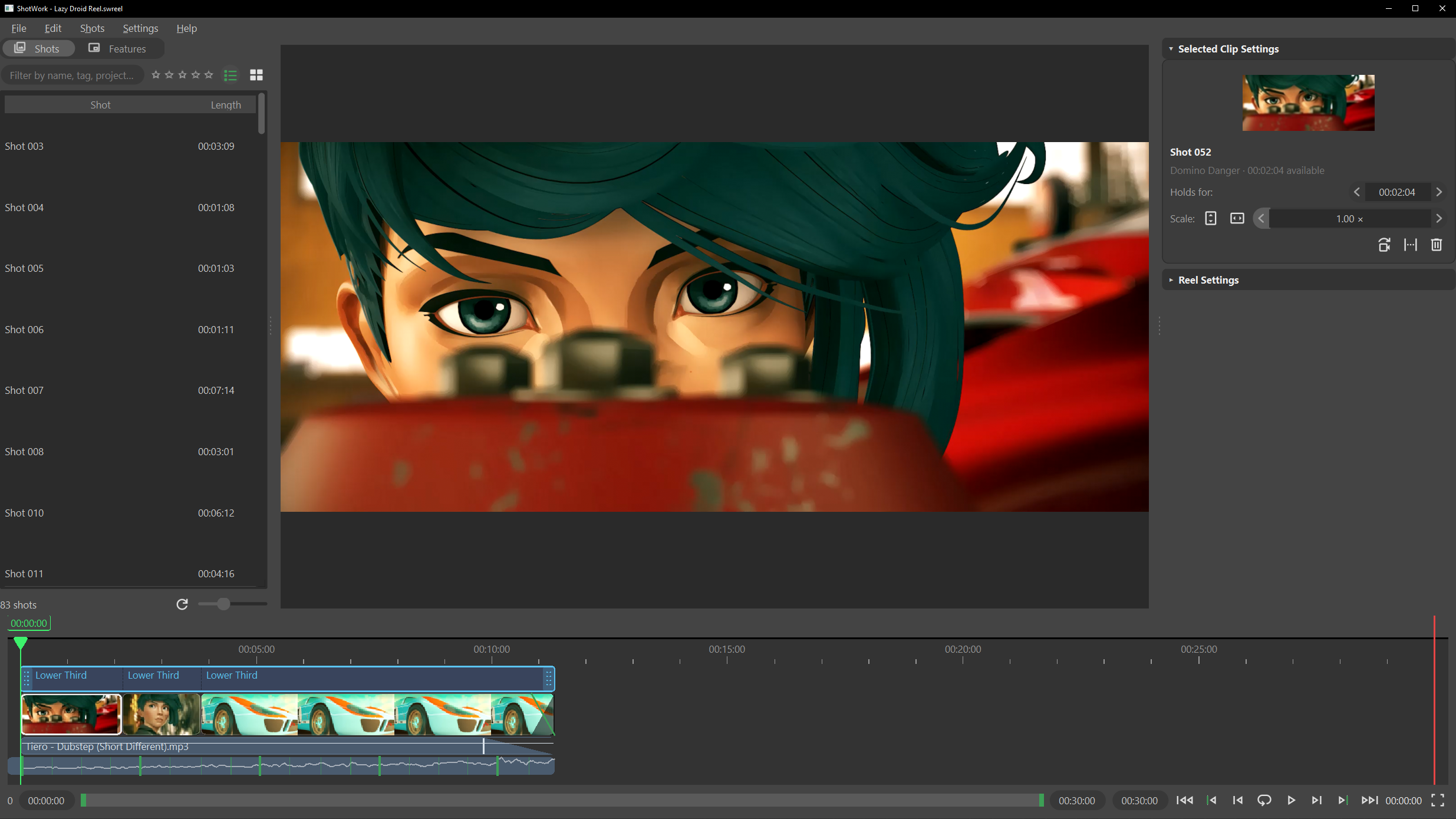Jump to the start of the reel
1456x819 pixels.
pyautogui.click(x=1184, y=800)
